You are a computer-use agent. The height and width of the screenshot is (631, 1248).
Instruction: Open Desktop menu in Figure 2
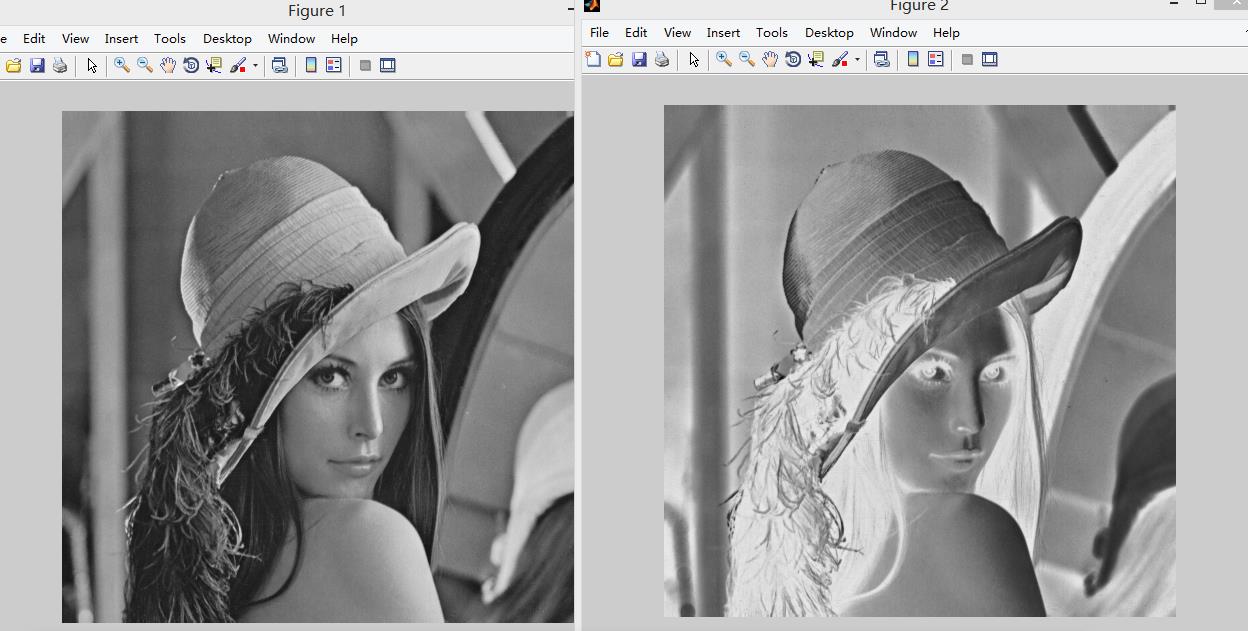point(829,32)
